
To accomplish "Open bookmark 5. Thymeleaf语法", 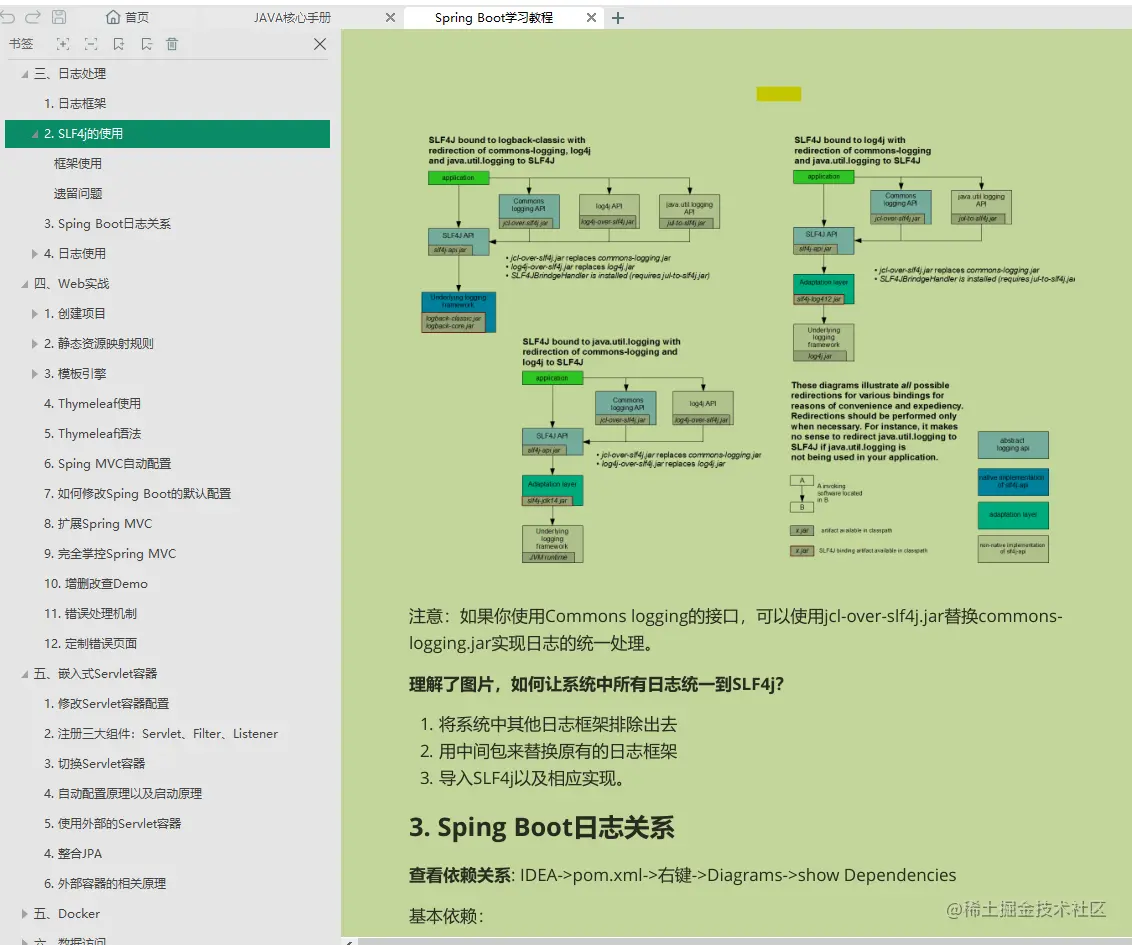I will coord(92,433).
